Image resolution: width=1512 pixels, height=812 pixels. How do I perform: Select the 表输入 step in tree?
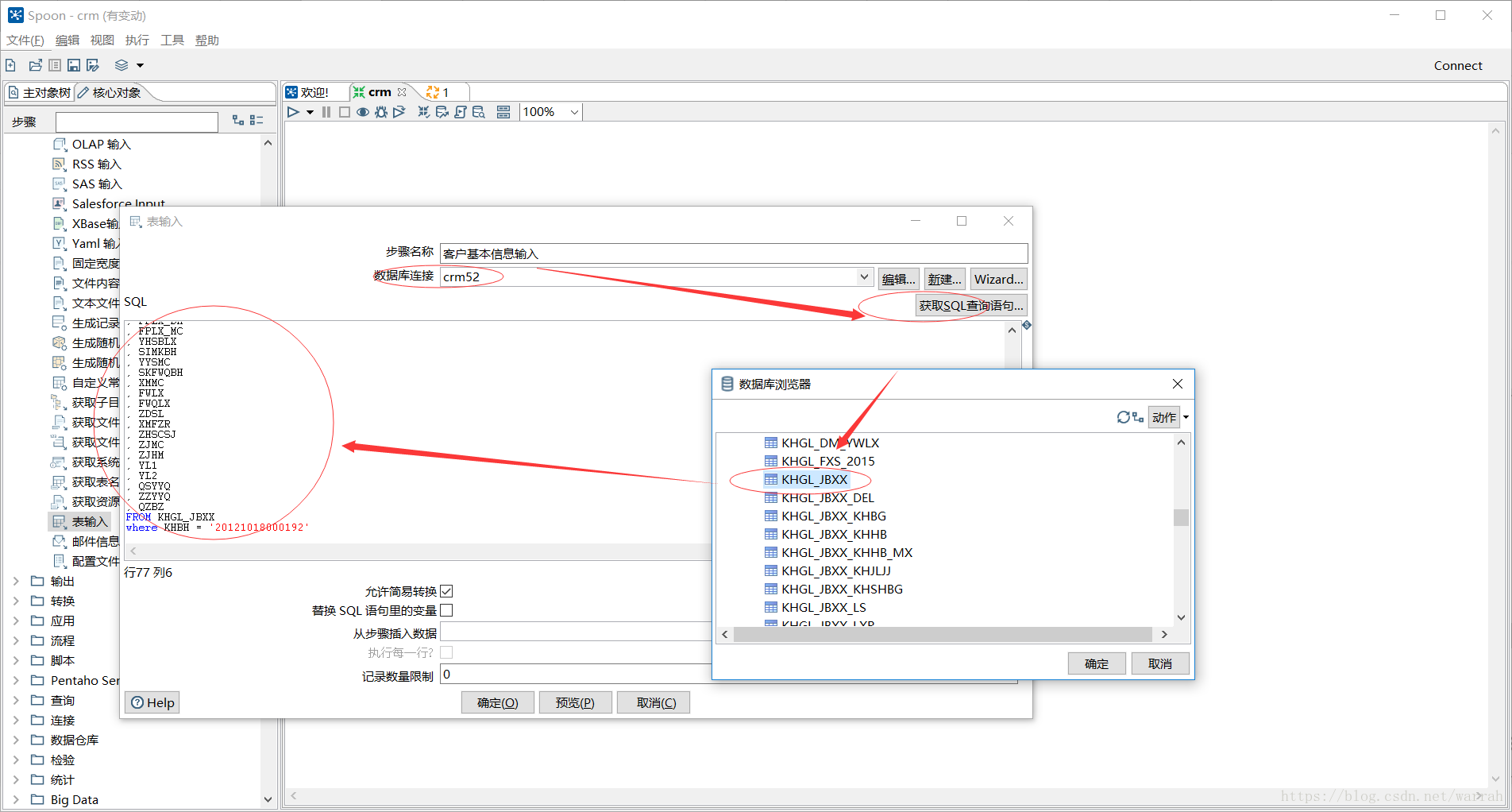[80, 521]
